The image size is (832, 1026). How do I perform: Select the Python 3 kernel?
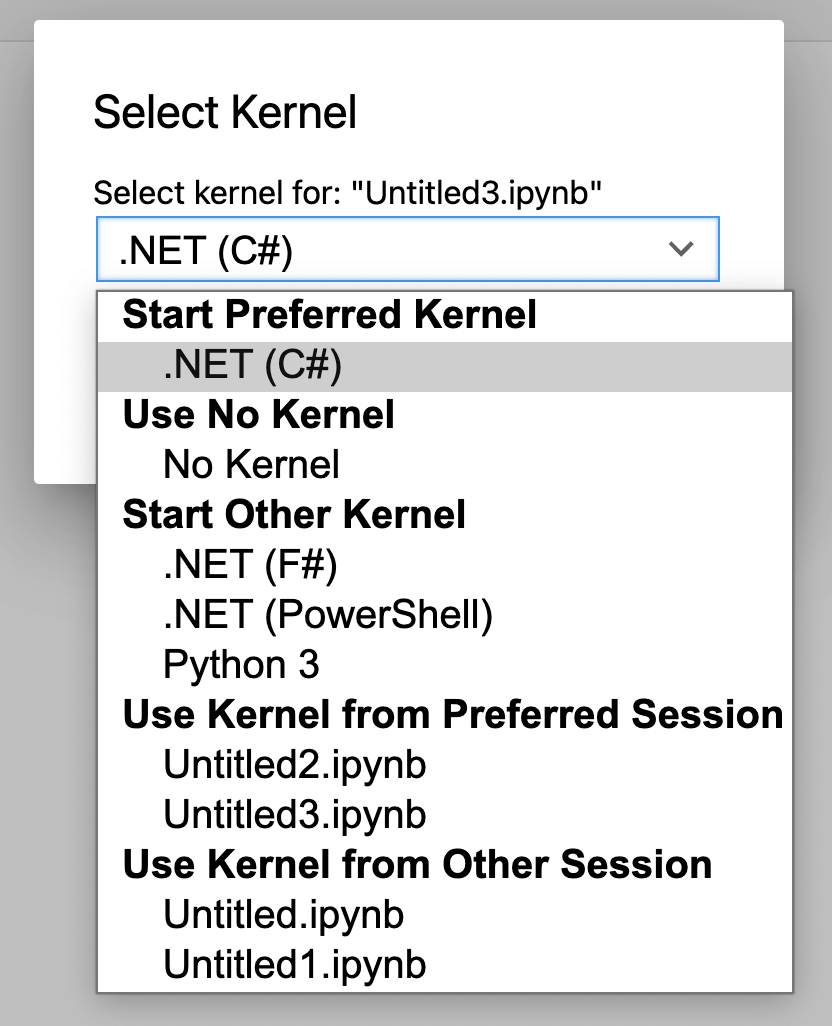[x=241, y=665]
